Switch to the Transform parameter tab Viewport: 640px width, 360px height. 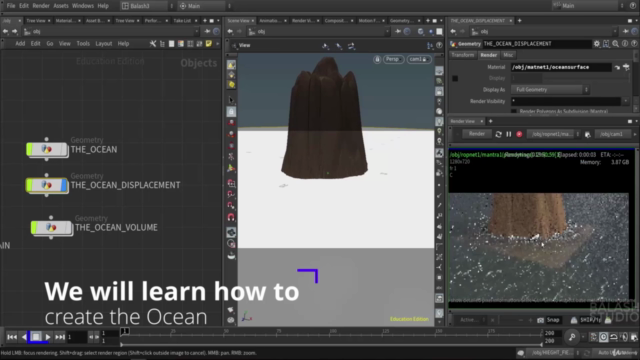463,55
